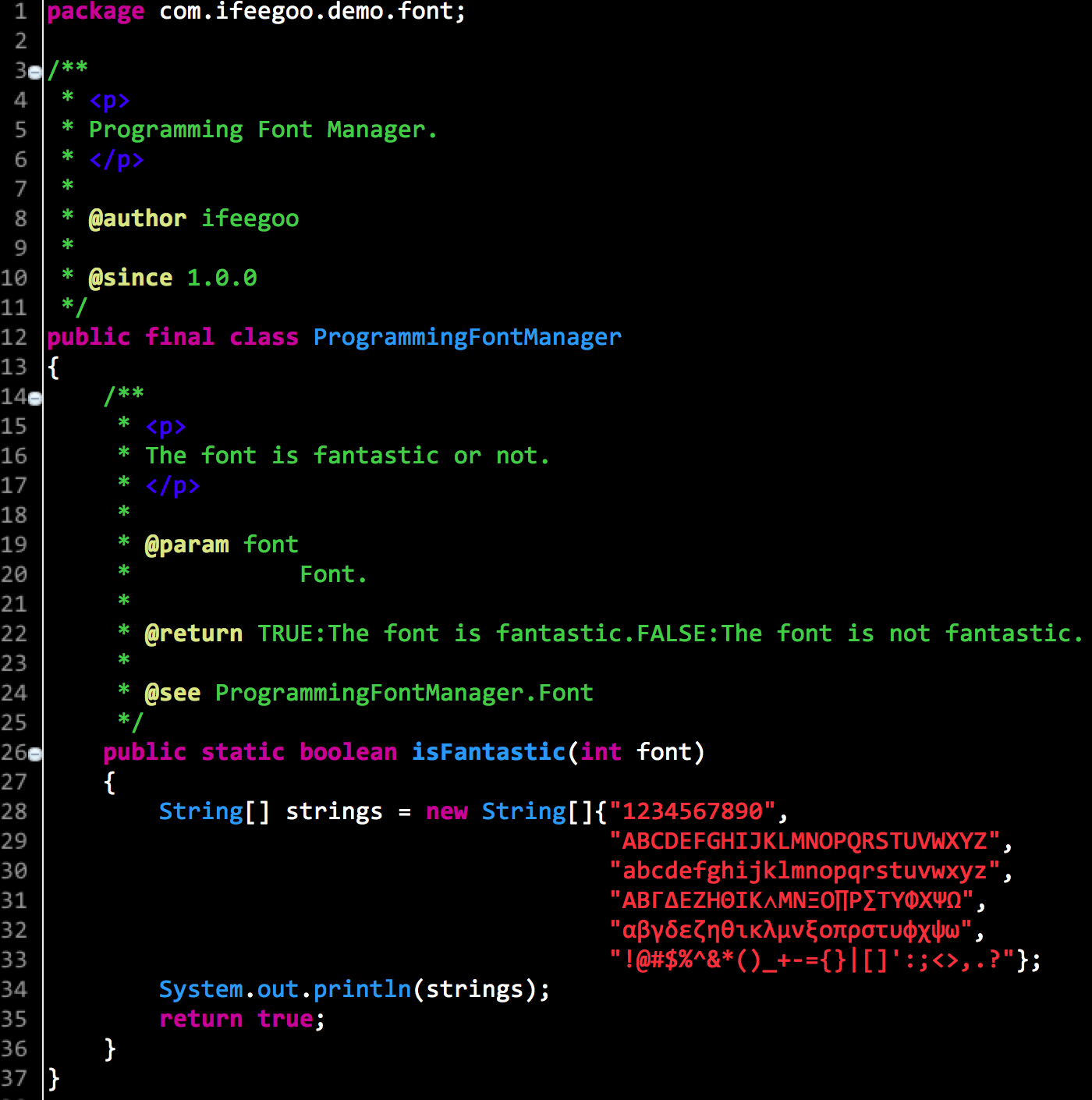Click line number 28 in the gutter
The height and width of the screenshot is (1100, 1092).
(x=14, y=811)
